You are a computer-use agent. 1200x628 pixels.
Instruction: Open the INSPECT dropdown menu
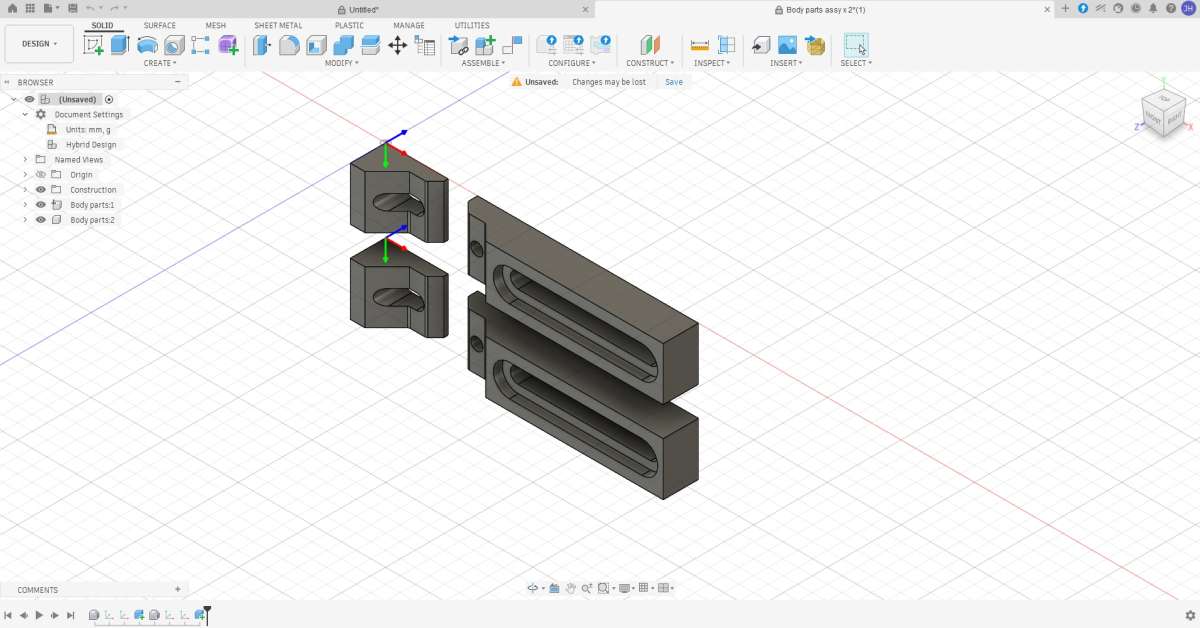coord(712,63)
